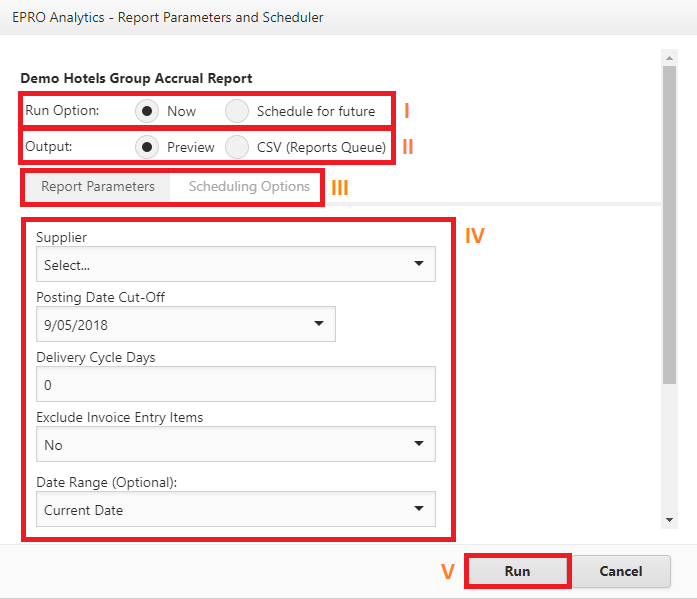
Task: Click the empty scrollbar track below the thumb
Action: coord(669,450)
